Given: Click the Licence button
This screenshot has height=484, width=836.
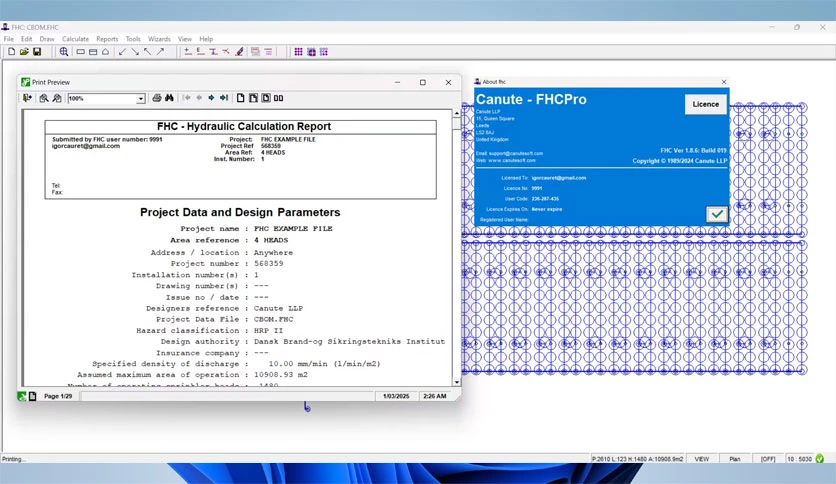Looking at the screenshot, I should (705, 104).
